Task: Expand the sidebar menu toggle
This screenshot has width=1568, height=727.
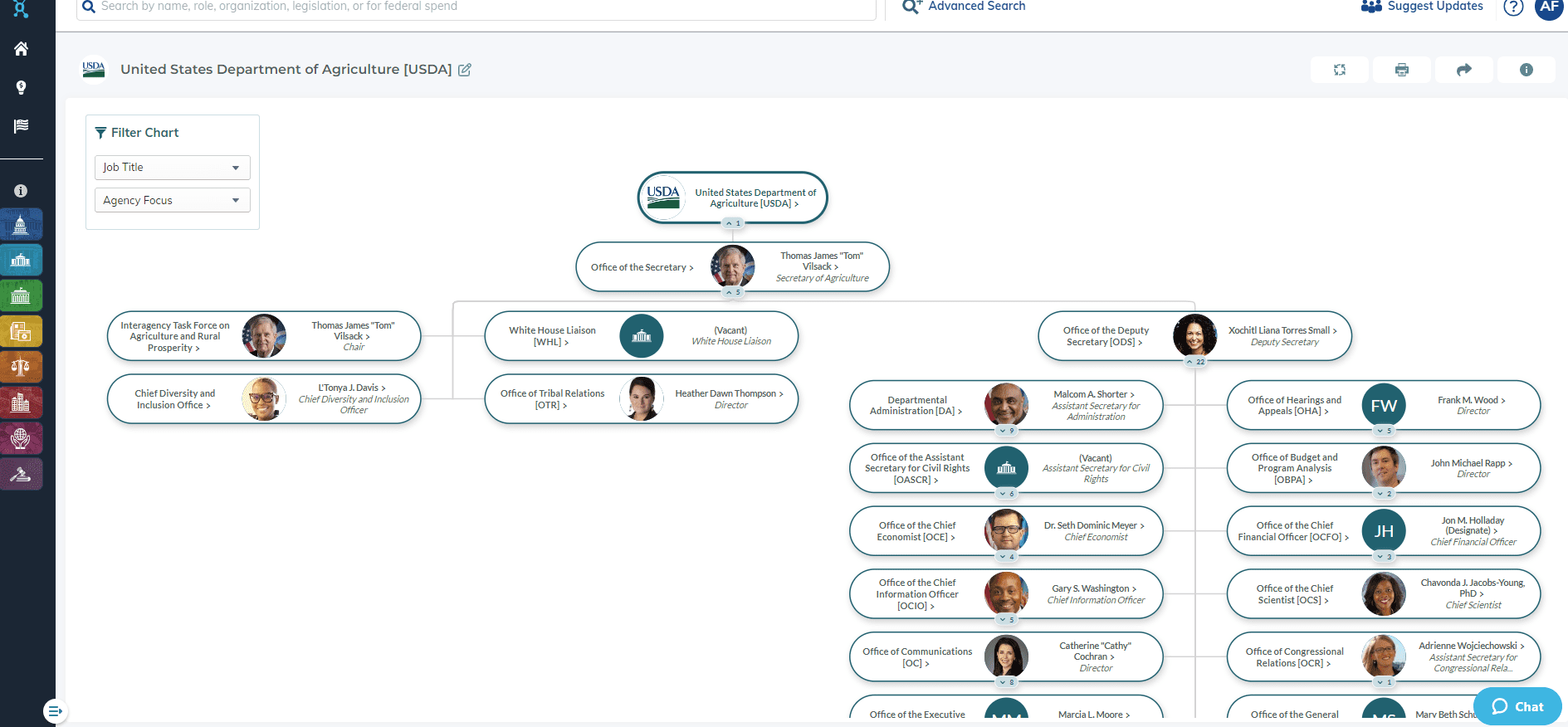Action: point(55,711)
